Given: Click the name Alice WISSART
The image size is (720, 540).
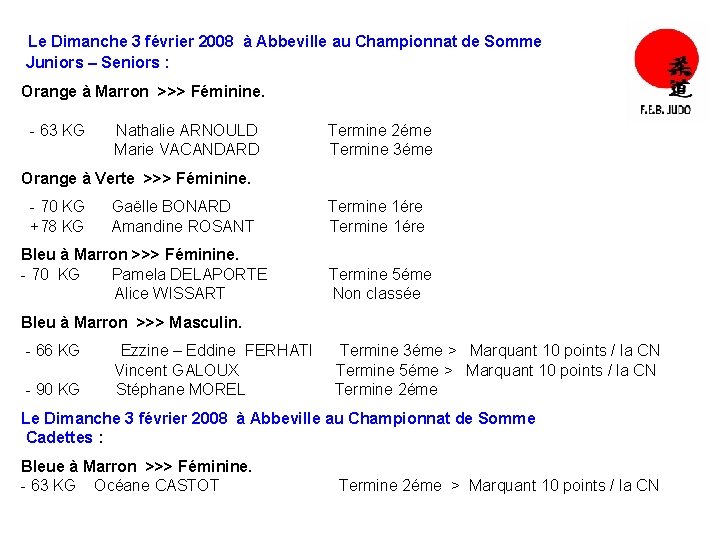Looking at the screenshot, I should tap(170, 294).
